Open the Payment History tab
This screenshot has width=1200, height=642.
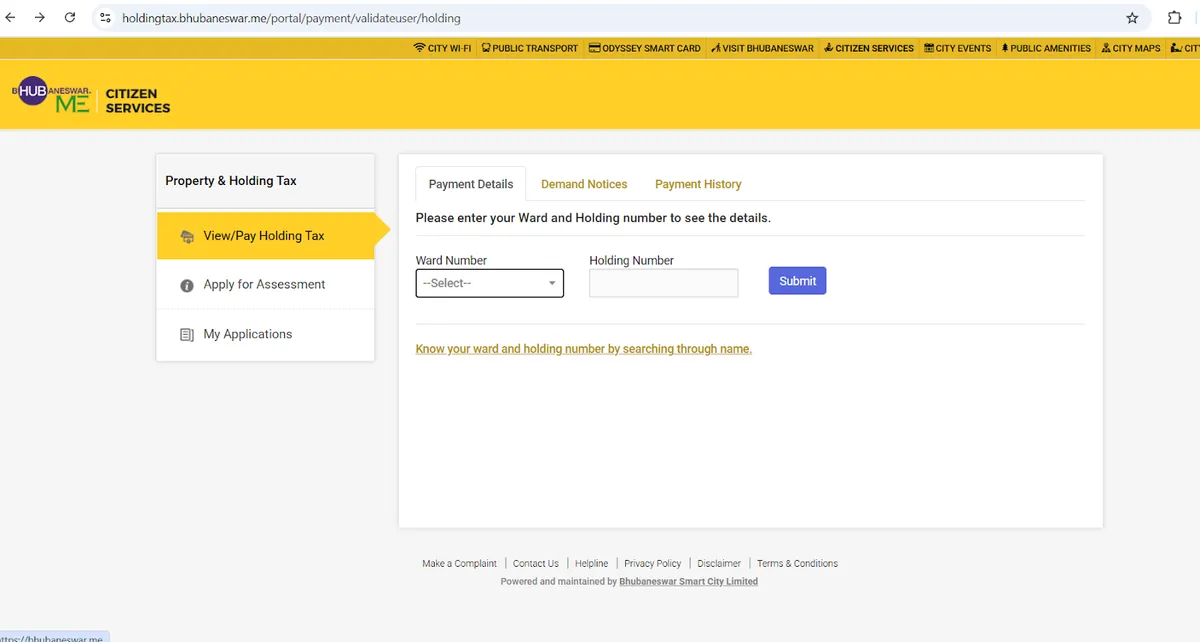(698, 184)
